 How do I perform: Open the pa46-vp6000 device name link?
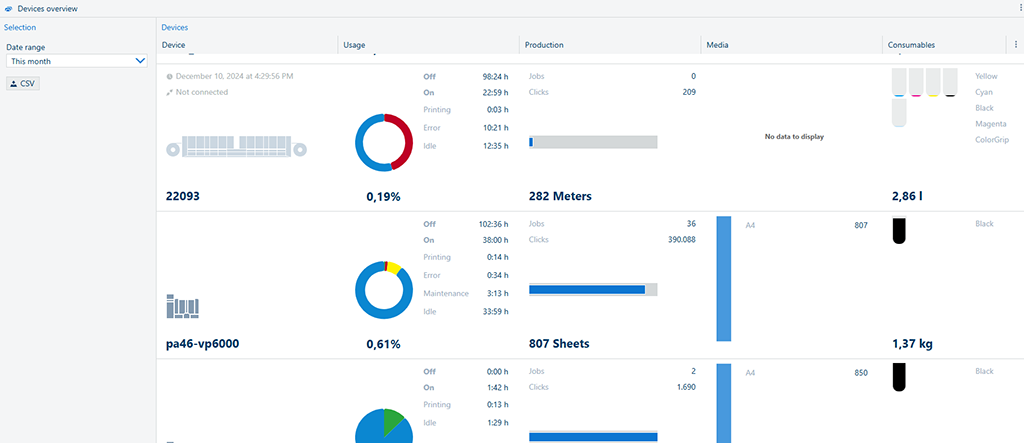coord(202,344)
